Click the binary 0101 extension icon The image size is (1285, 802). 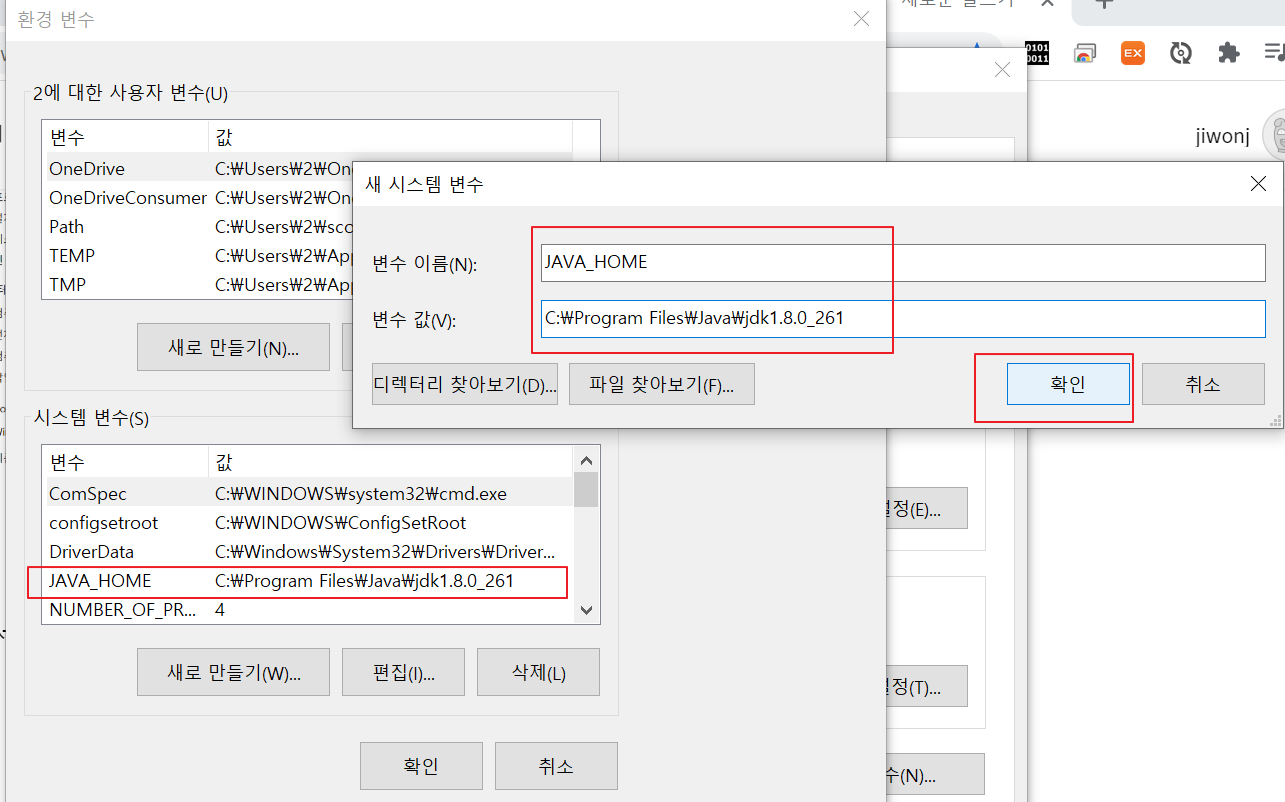[x=1038, y=53]
